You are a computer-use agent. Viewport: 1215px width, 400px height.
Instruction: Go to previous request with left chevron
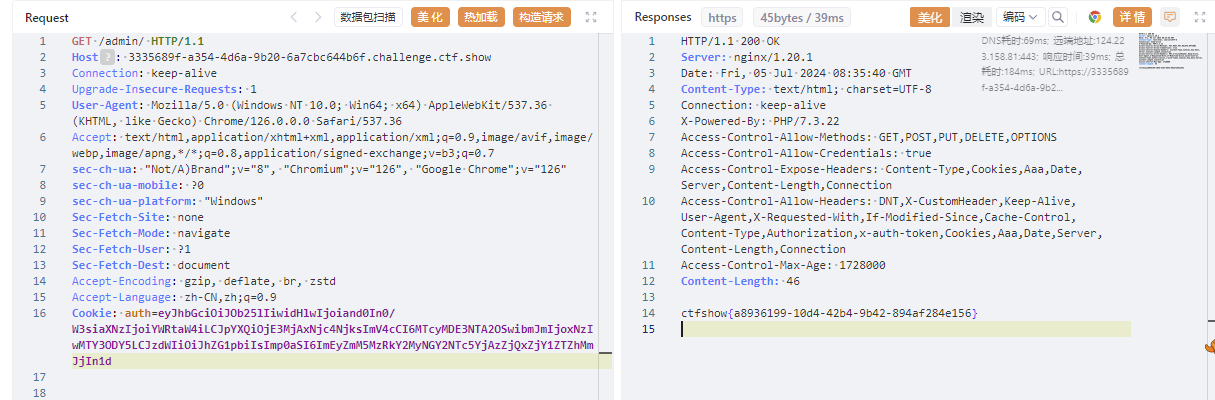coord(294,17)
